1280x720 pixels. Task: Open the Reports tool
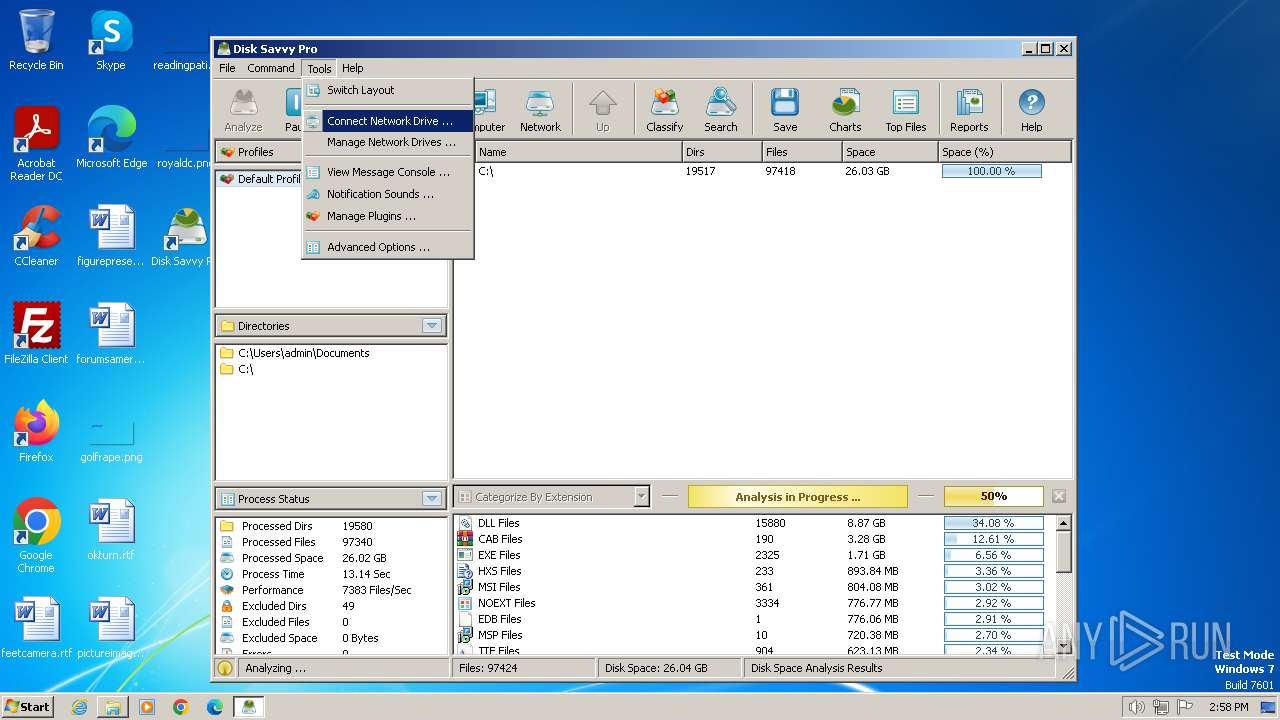click(x=969, y=110)
